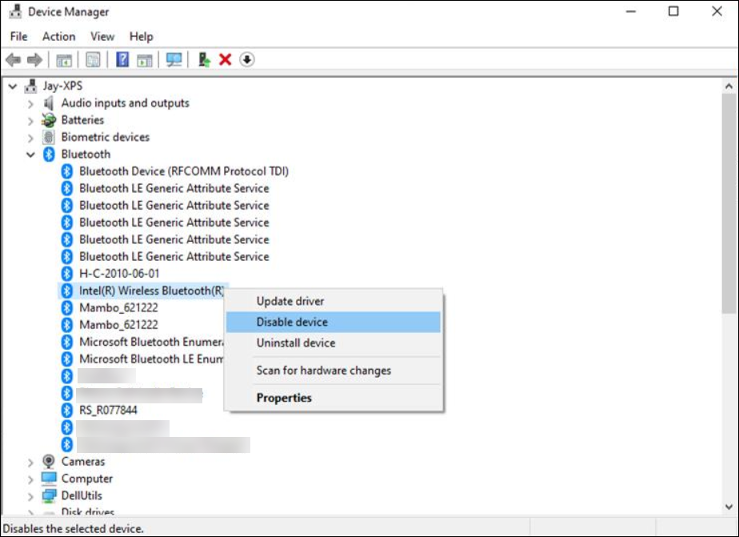This screenshot has height=537, width=739.
Task: Collapse the Bluetooth category
Action: pyautogui.click(x=30, y=154)
